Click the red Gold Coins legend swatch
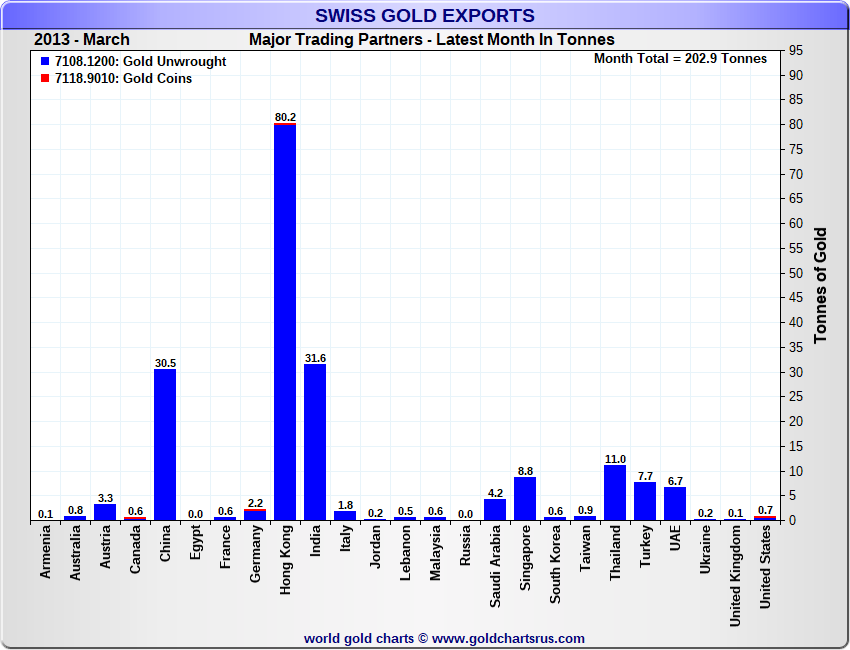Image resolution: width=850 pixels, height=650 pixels. coord(45,78)
